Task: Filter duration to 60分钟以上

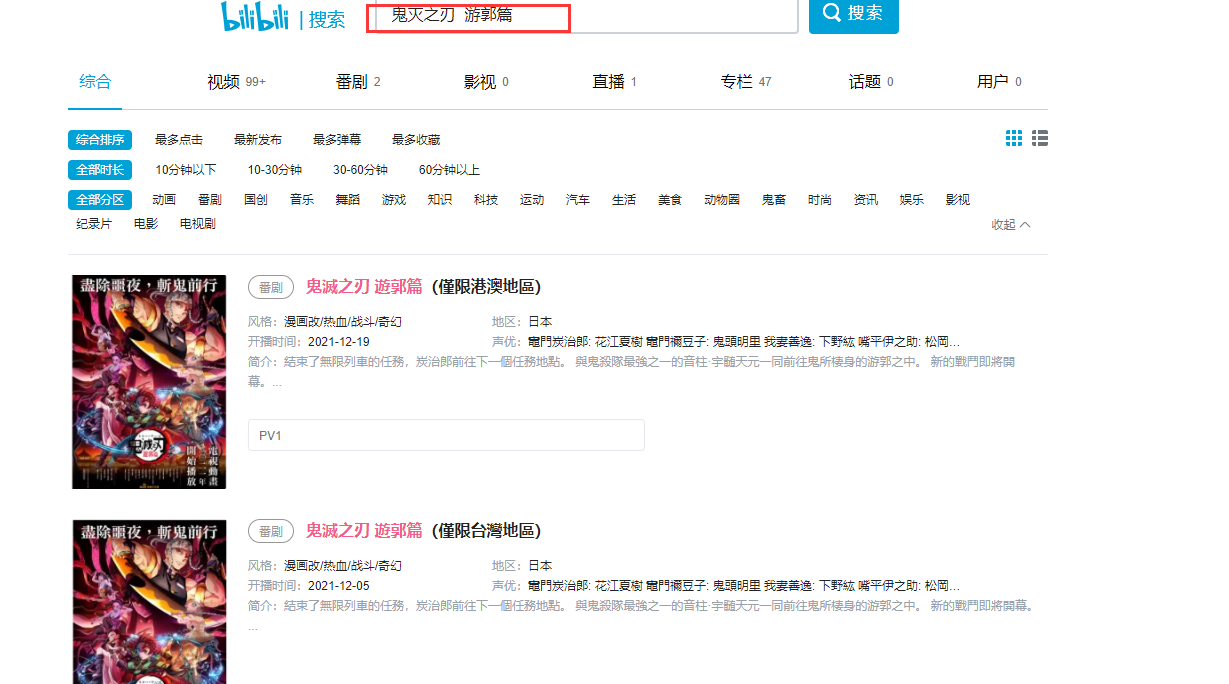Action: [x=449, y=170]
